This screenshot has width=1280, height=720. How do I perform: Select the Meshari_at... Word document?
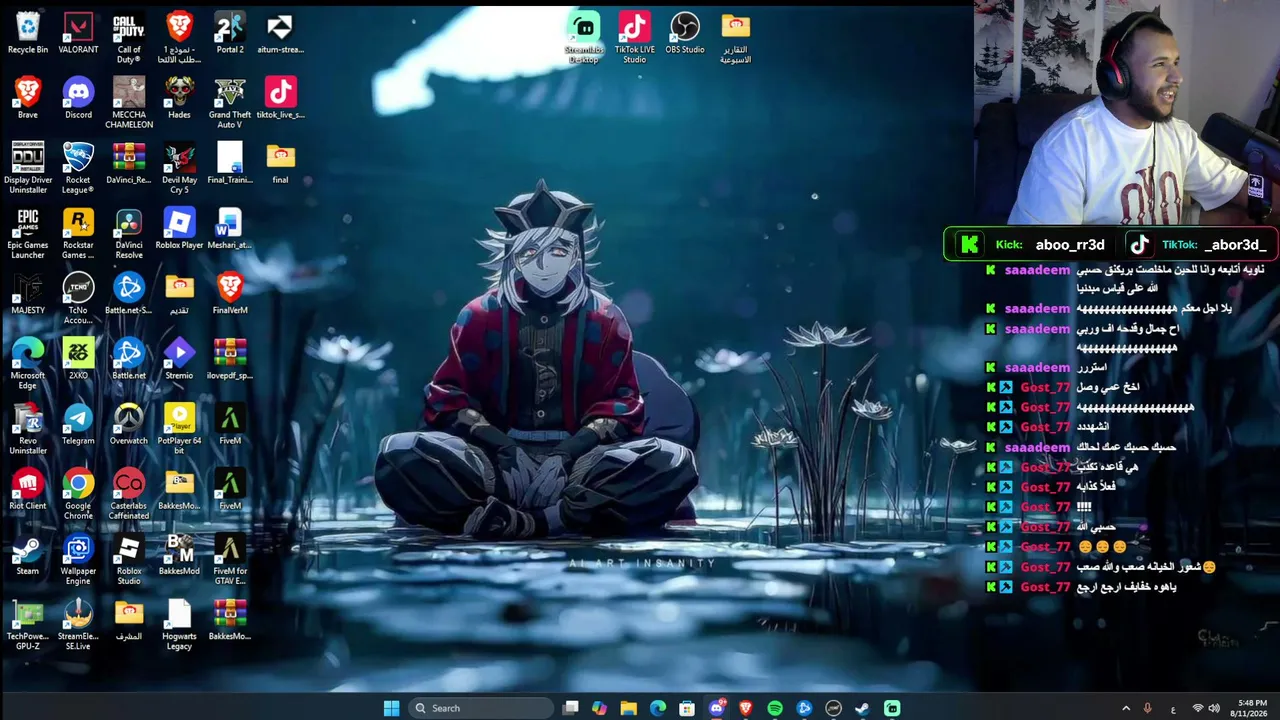tap(230, 228)
